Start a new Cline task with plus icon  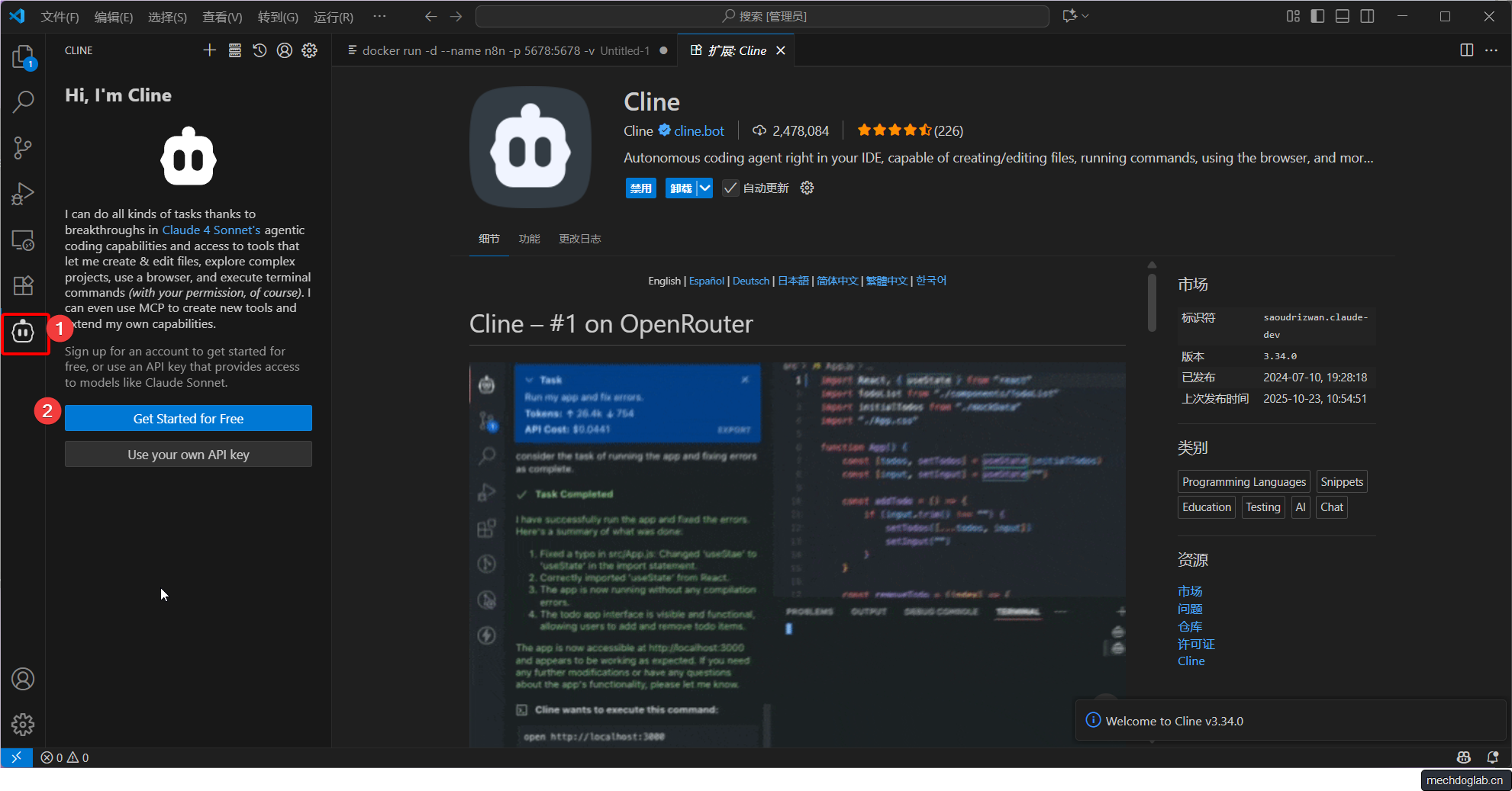point(210,50)
